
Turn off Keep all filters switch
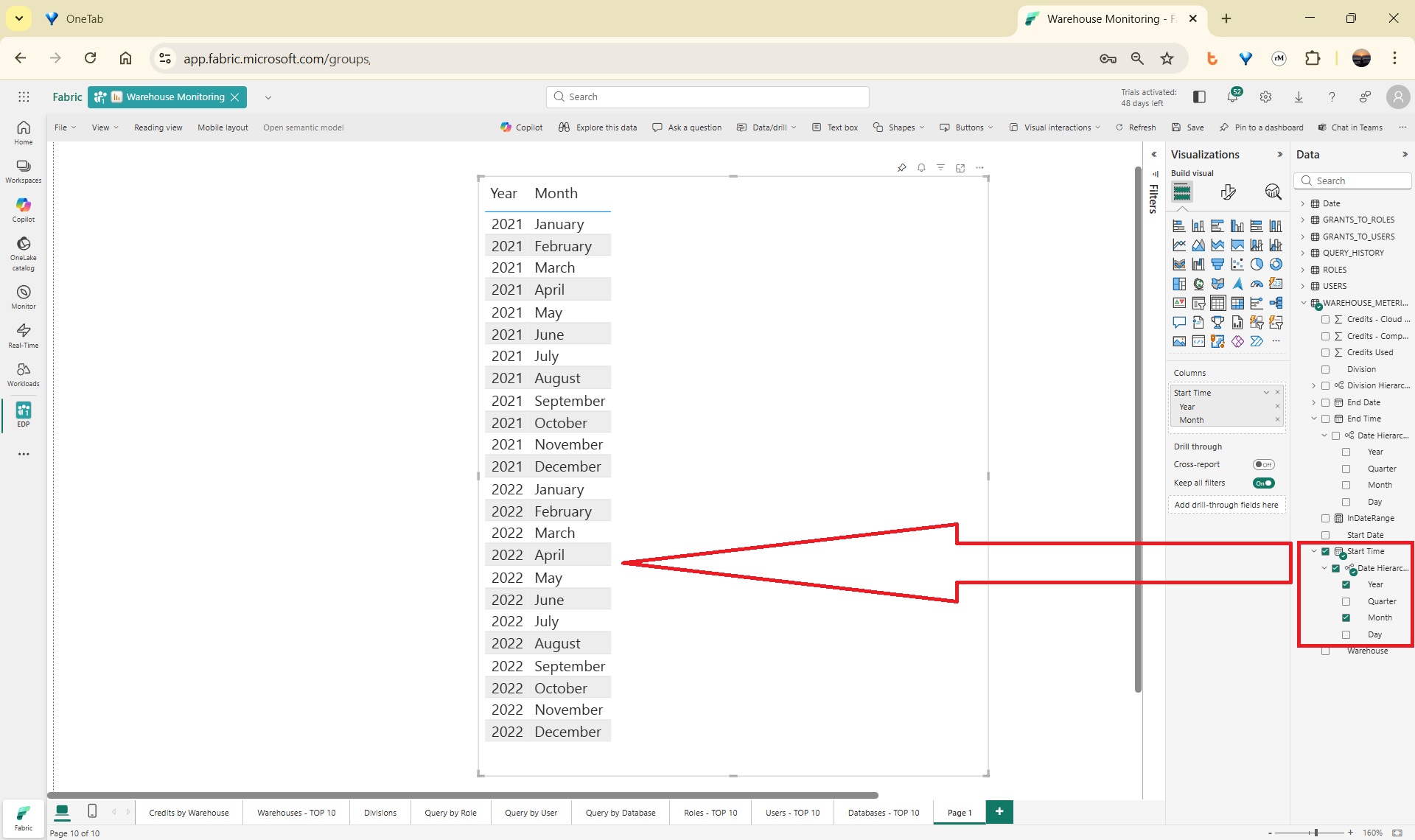[x=1263, y=483]
